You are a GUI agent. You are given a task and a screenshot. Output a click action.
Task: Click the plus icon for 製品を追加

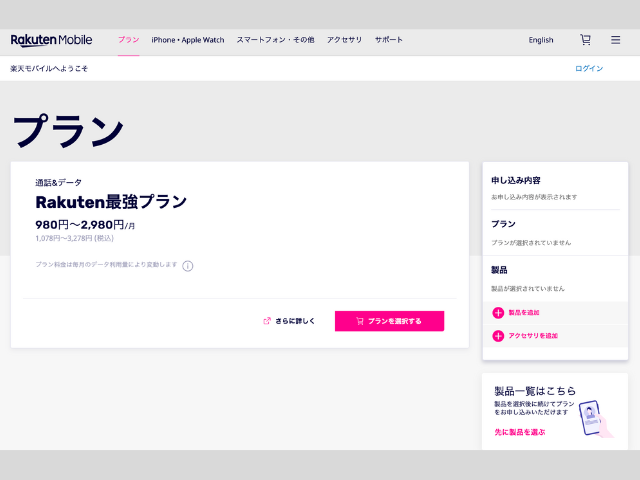pyautogui.click(x=498, y=313)
